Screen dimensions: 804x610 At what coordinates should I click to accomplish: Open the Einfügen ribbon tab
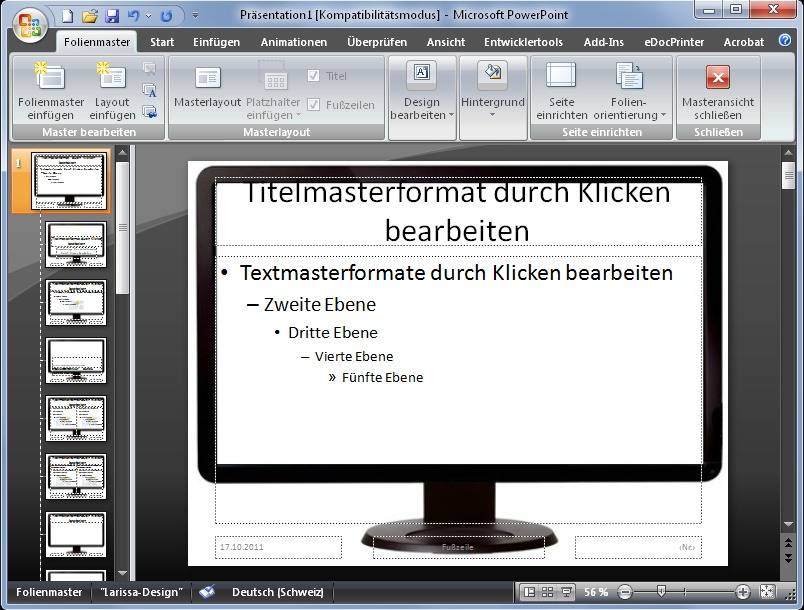216,42
